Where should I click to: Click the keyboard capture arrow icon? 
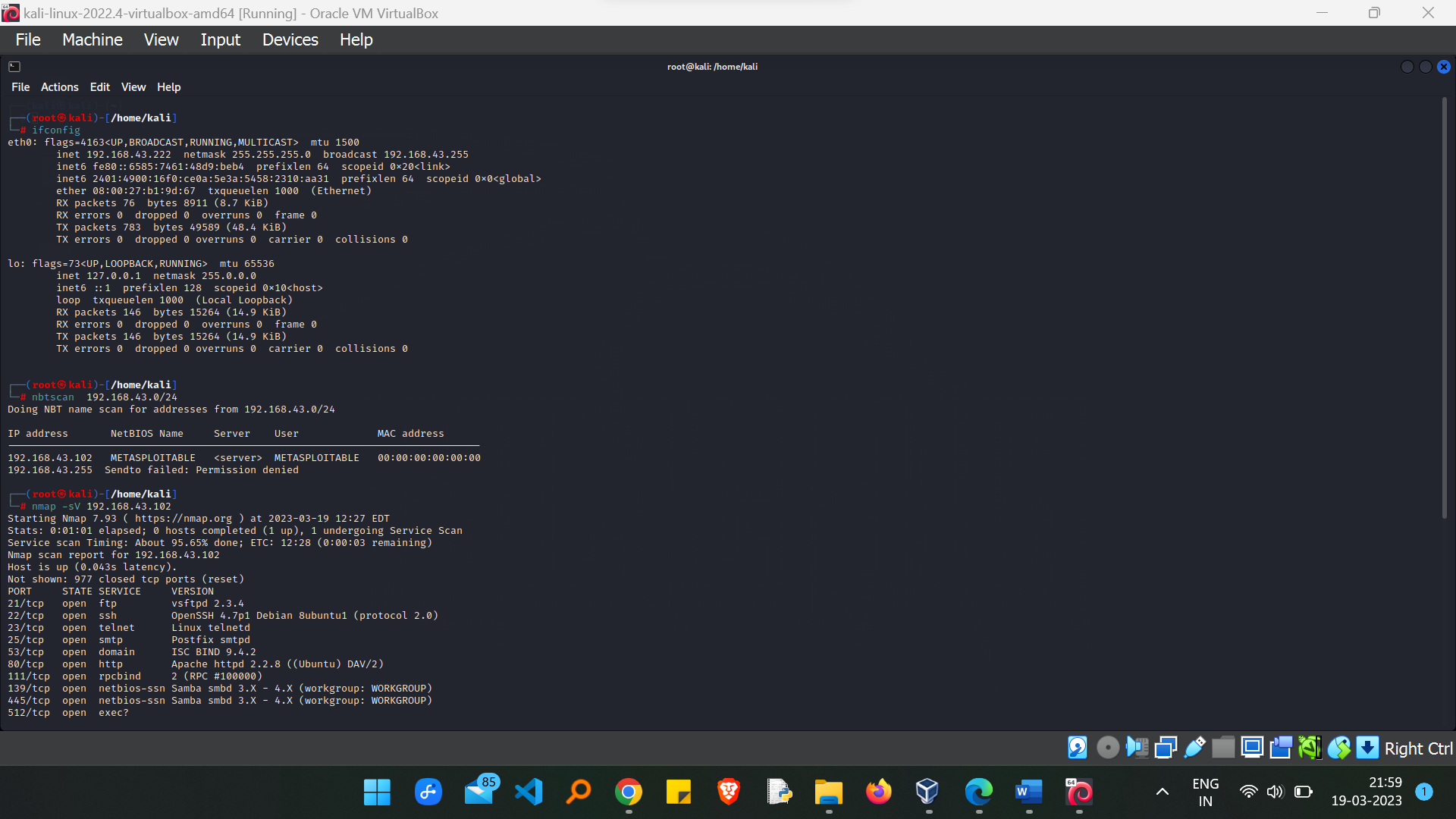1367,748
